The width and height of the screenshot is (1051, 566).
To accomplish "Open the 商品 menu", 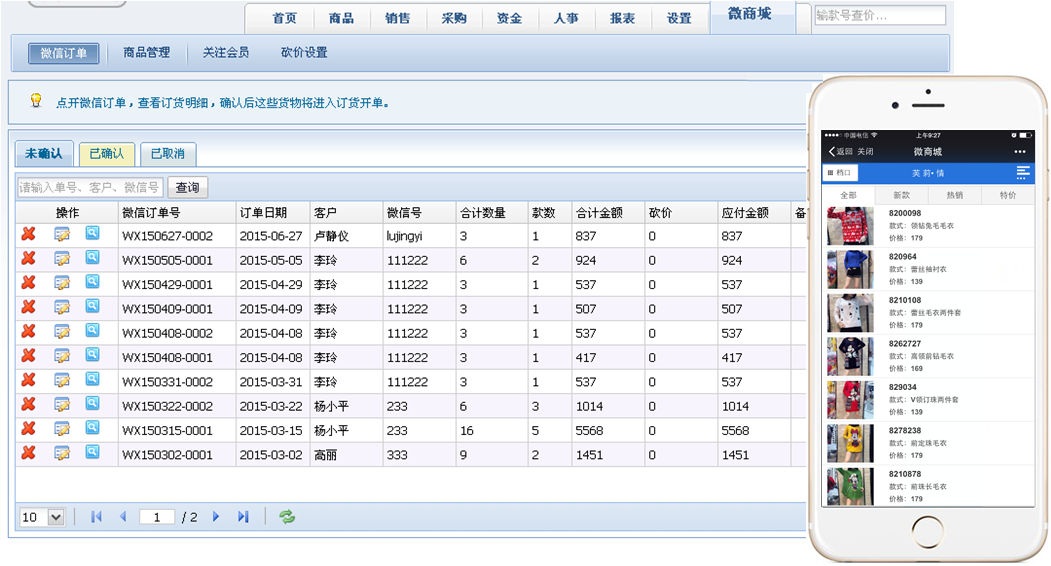I will (341, 18).
